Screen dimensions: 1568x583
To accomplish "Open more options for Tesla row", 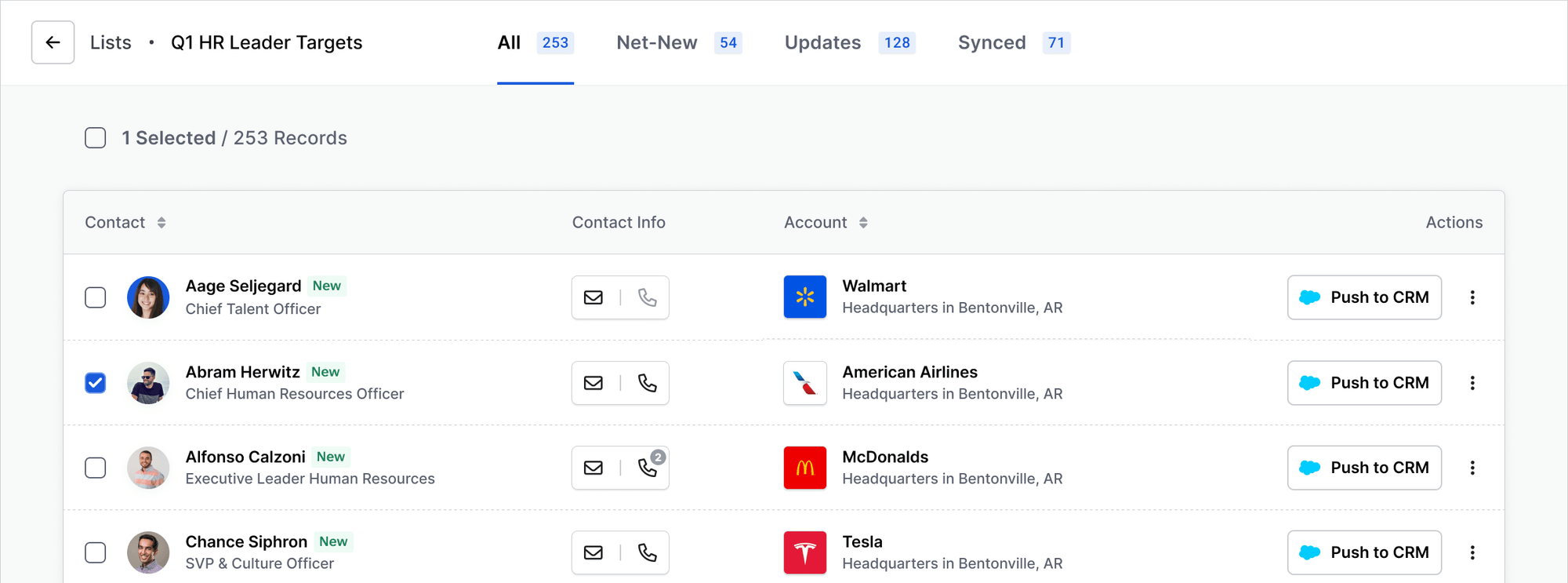I will [1472, 552].
